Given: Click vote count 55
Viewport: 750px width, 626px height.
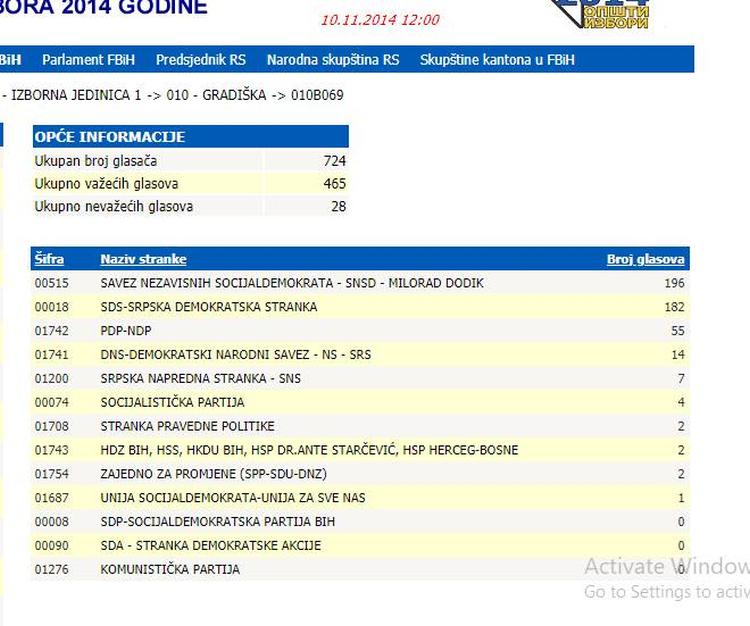Looking at the screenshot, I should click(678, 331).
